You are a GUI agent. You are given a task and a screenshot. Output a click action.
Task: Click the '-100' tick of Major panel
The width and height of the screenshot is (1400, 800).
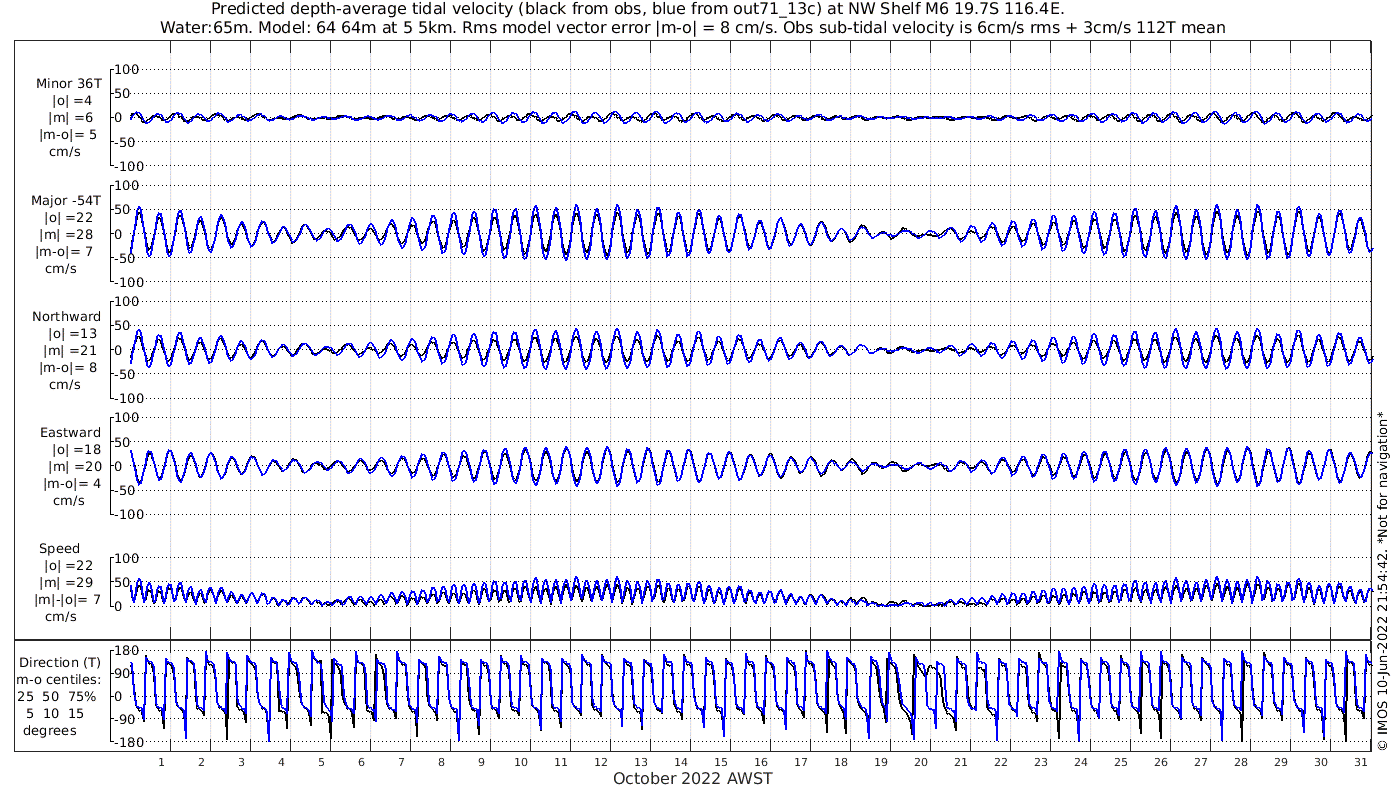coord(129,282)
